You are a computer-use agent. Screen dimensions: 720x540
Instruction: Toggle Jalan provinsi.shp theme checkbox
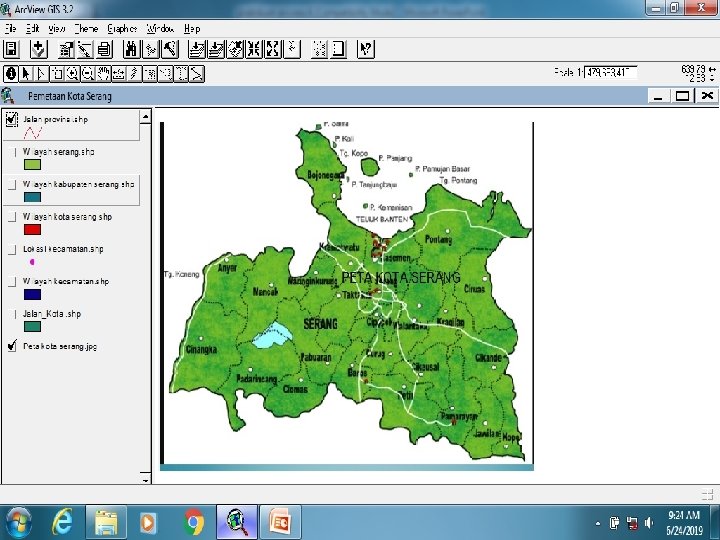click(12, 119)
